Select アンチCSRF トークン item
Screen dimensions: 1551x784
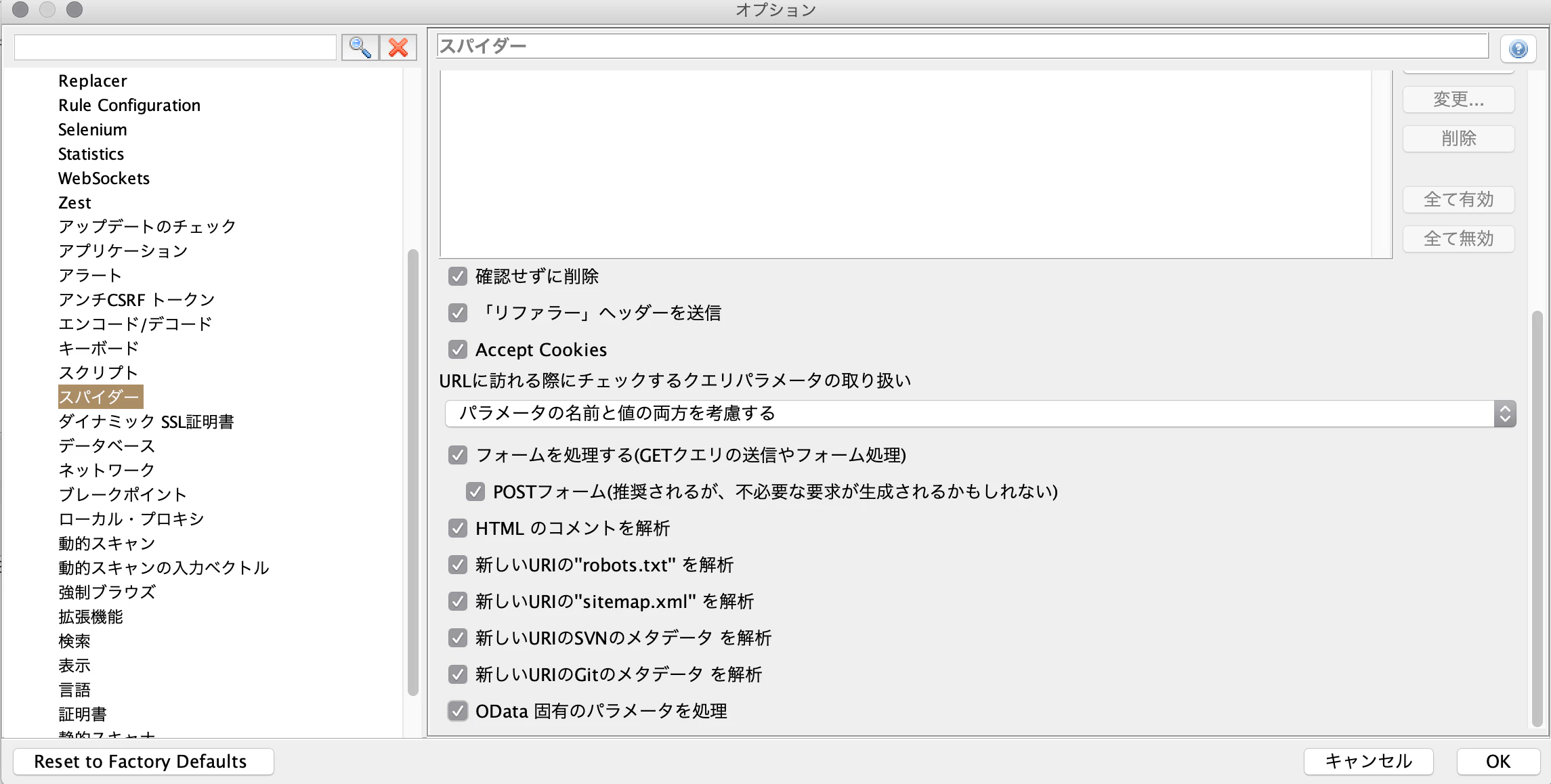tap(137, 300)
